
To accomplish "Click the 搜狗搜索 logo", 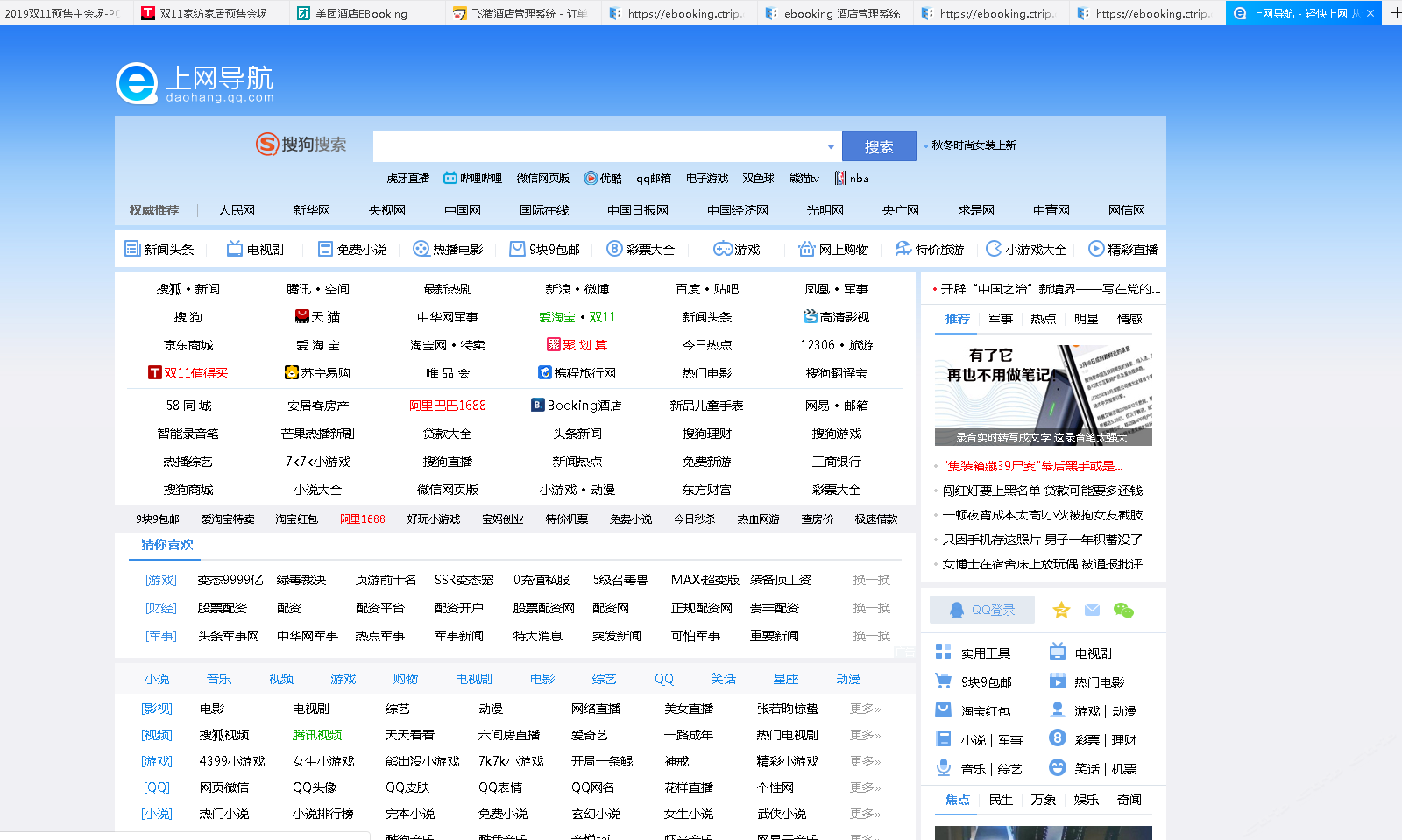I will pyautogui.click(x=301, y=145).
